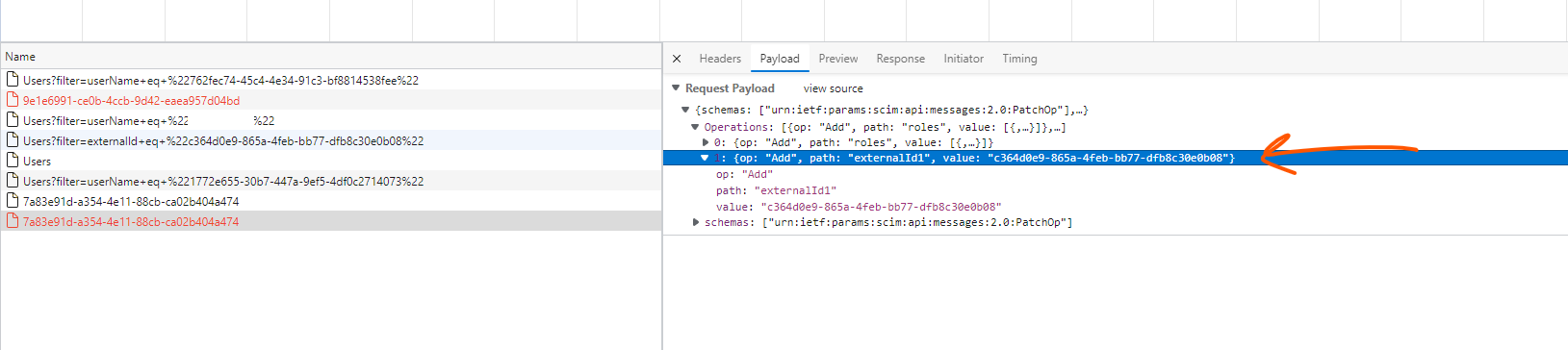Click the view source link
Viewport: 1568px width, 350px height.
coord(834,88)
